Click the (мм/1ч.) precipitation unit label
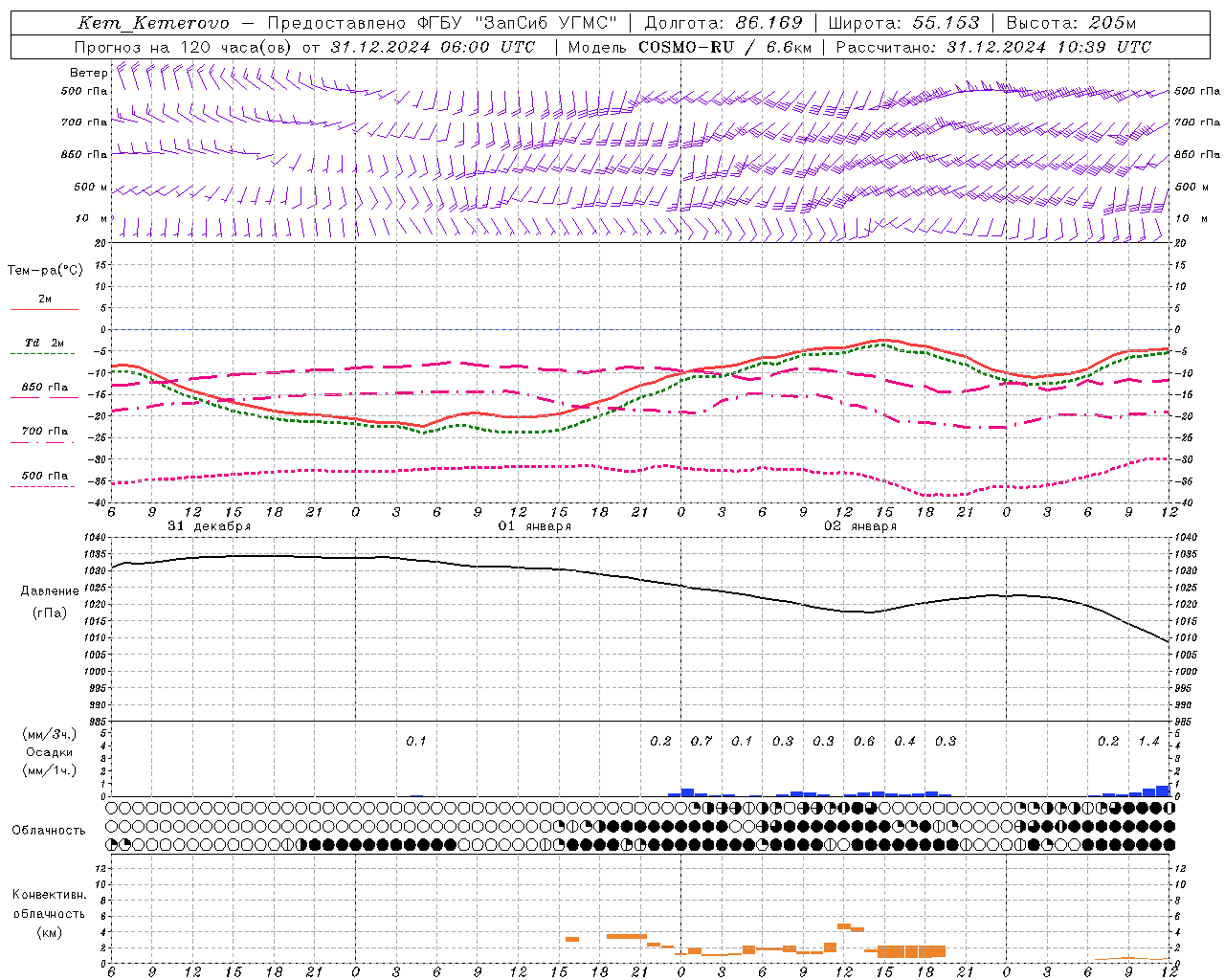 click(49, 770)
